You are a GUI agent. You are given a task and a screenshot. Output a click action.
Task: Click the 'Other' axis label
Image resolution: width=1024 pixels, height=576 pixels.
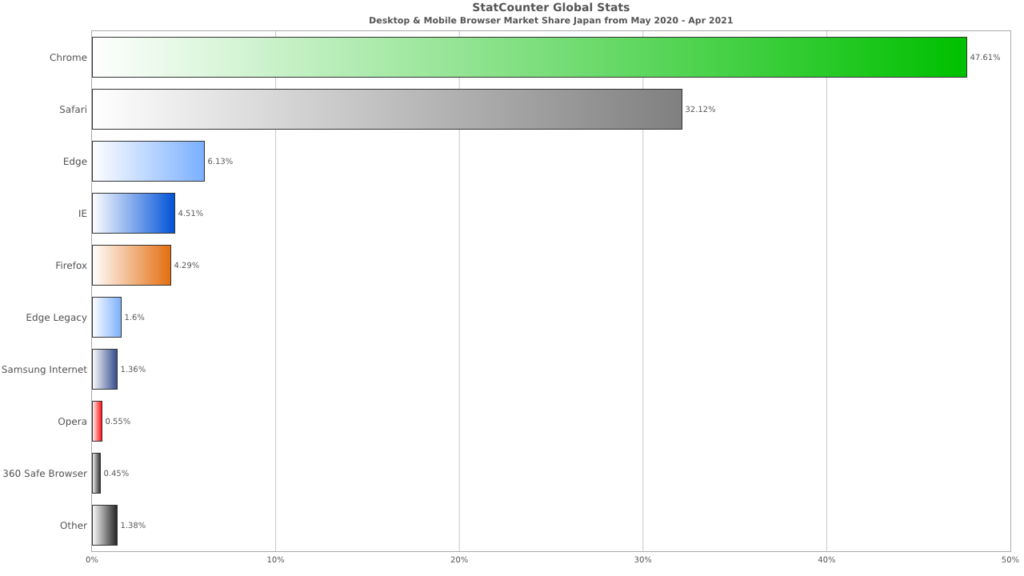[73, 525]
